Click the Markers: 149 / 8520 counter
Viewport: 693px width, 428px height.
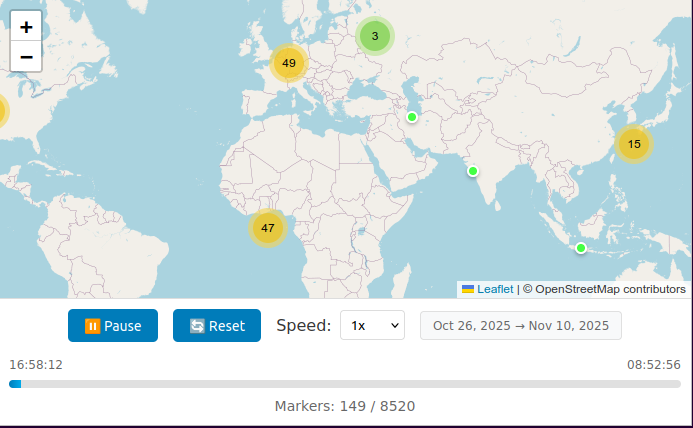click(x=345, y=406)
